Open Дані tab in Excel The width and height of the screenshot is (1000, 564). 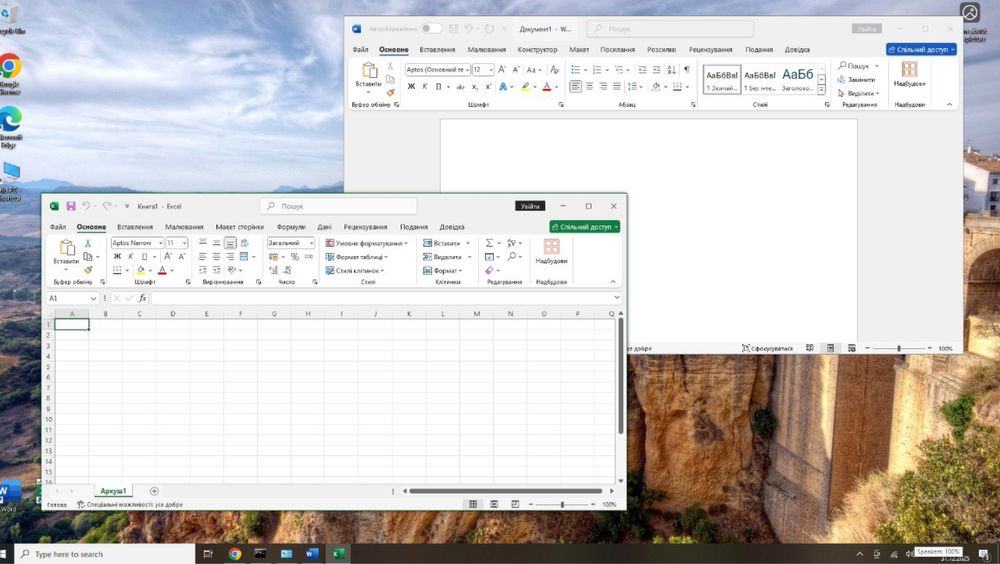pos(325,227)
